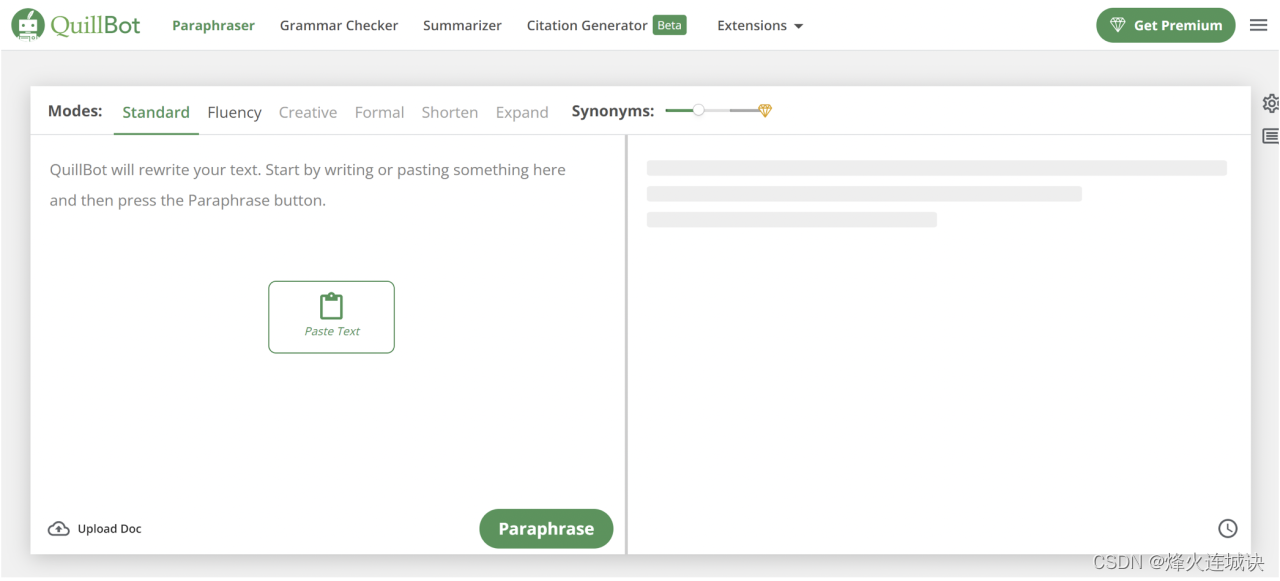Click the green Paraphrase button
This screenshot has height=581, width=1280.
tap(546, 529)
